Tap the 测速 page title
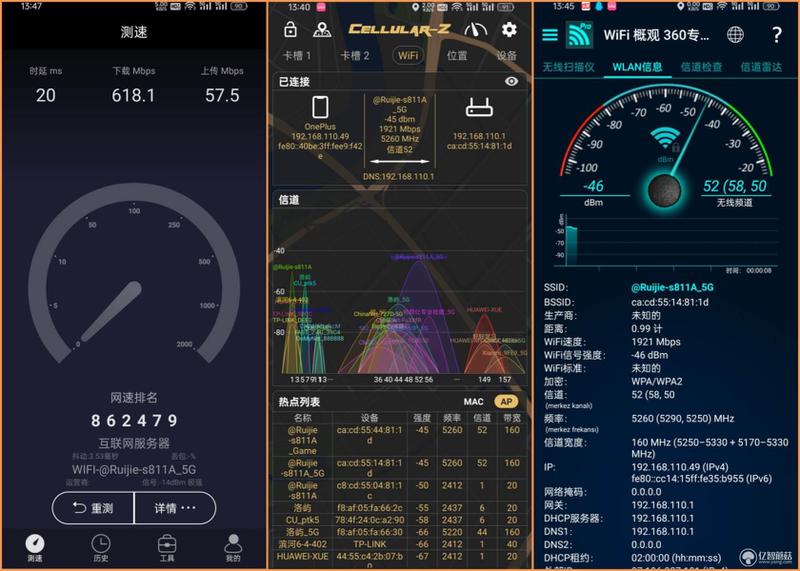The width and height of the screenshot is (800, 571). 134,32
